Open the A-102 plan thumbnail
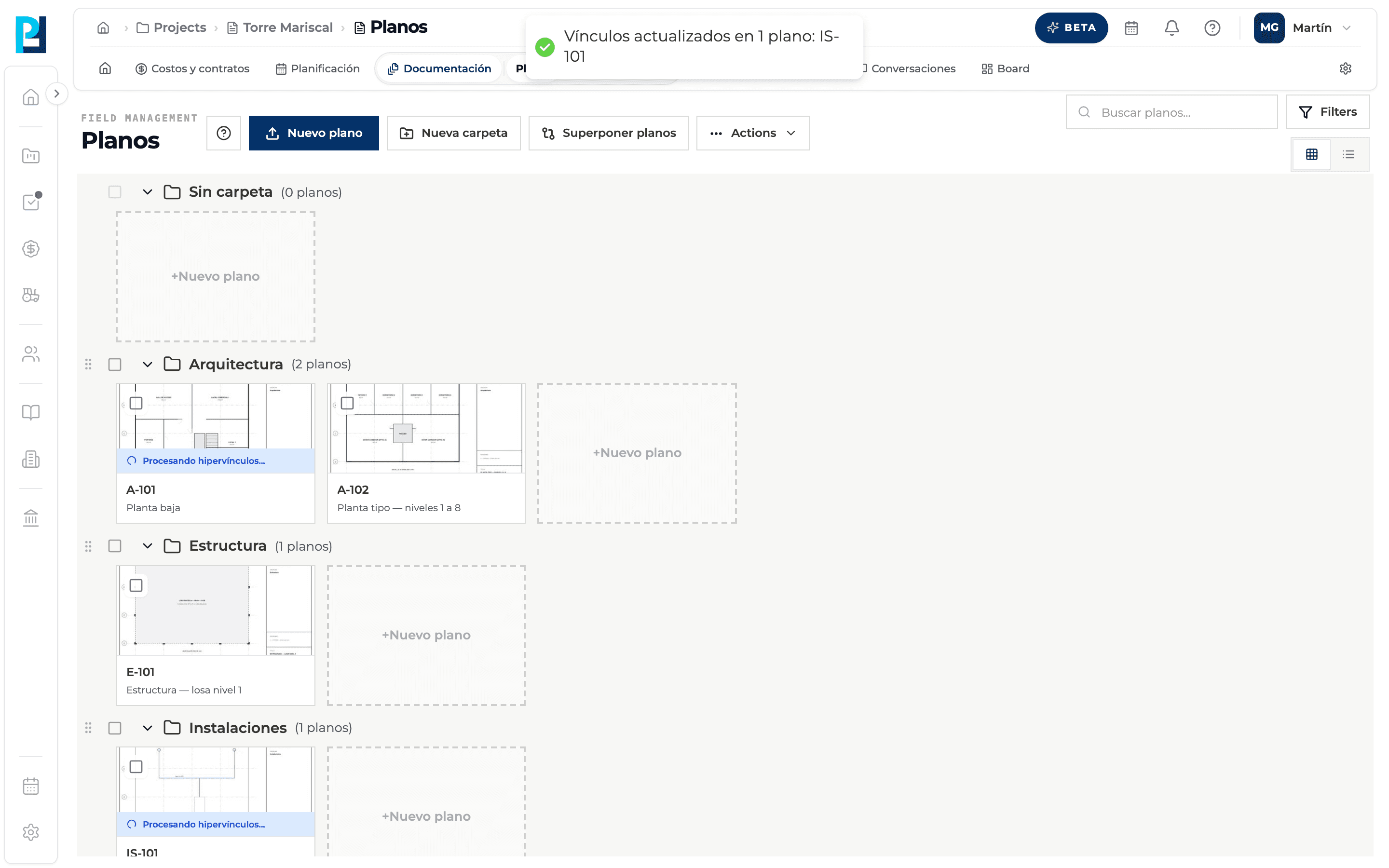 point(426,428)
